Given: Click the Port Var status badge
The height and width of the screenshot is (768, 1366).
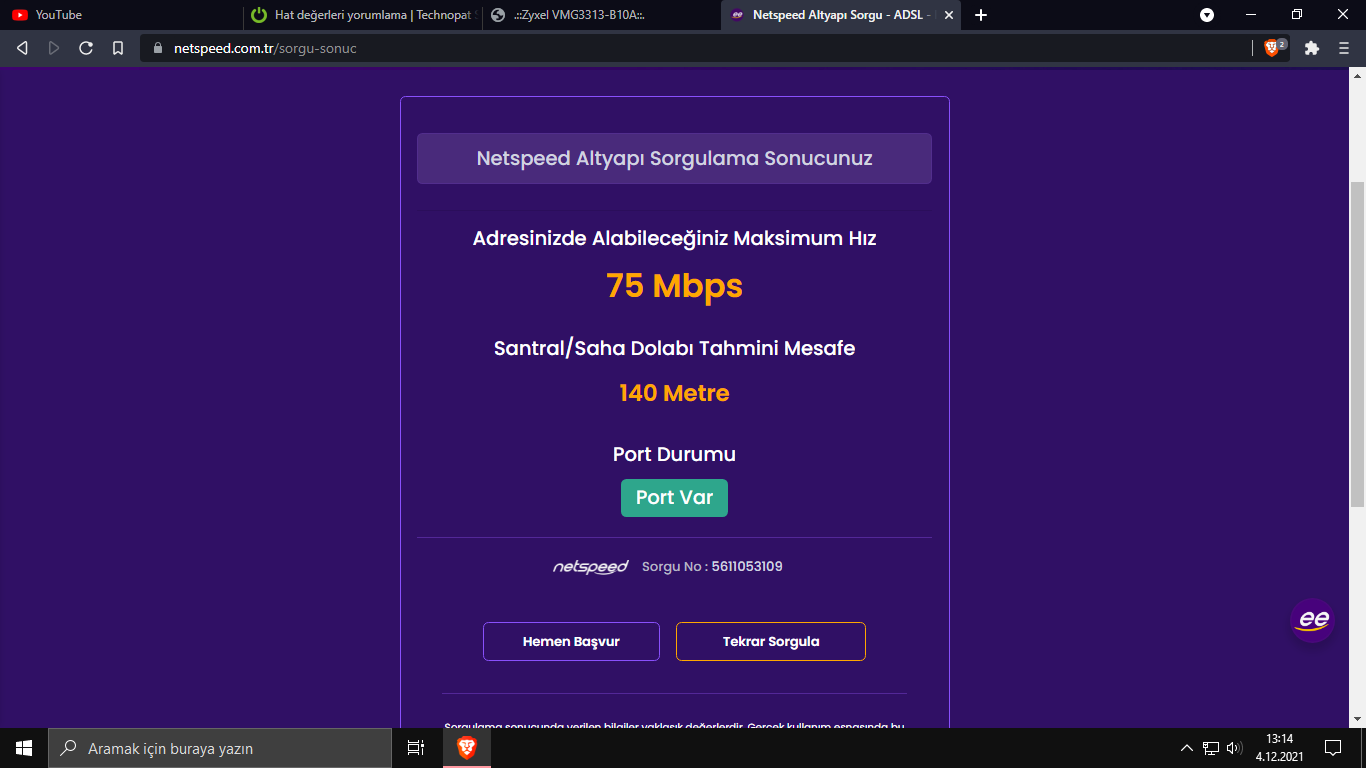Looking at the screenshot, I should pyautogui.click(x=674, y=498).
